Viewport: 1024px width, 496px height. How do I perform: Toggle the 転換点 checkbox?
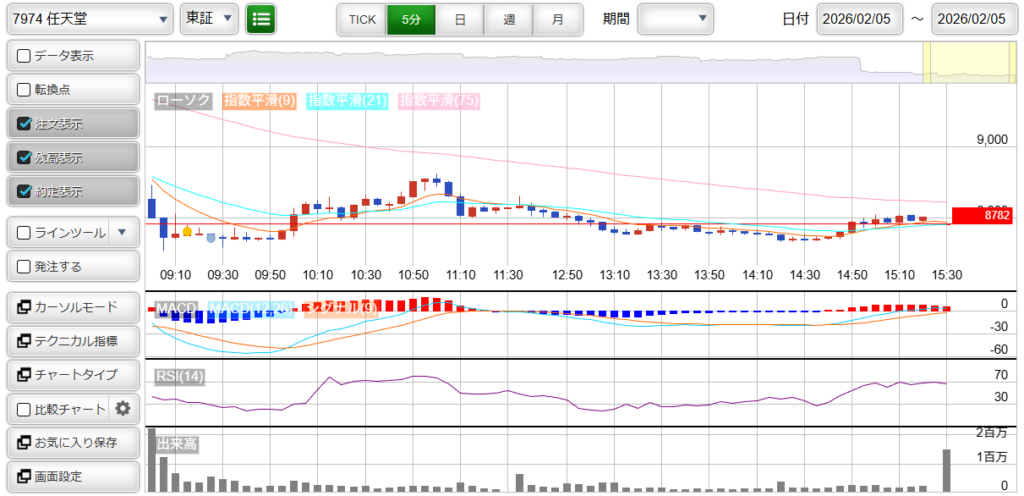point(25,90)
